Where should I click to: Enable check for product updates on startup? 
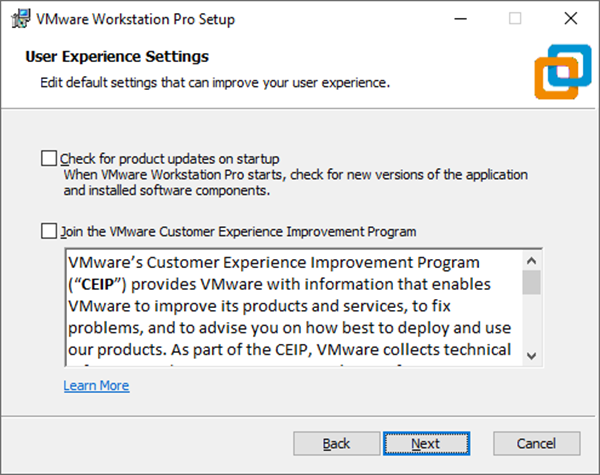point(49,158)
